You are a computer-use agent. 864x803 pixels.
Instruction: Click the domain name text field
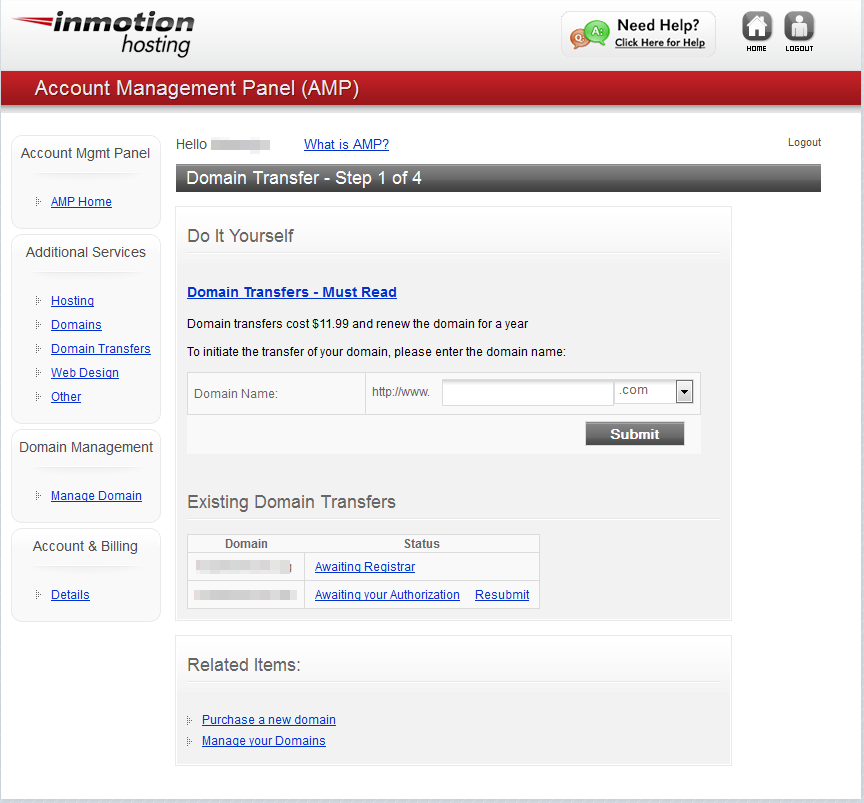527,392
